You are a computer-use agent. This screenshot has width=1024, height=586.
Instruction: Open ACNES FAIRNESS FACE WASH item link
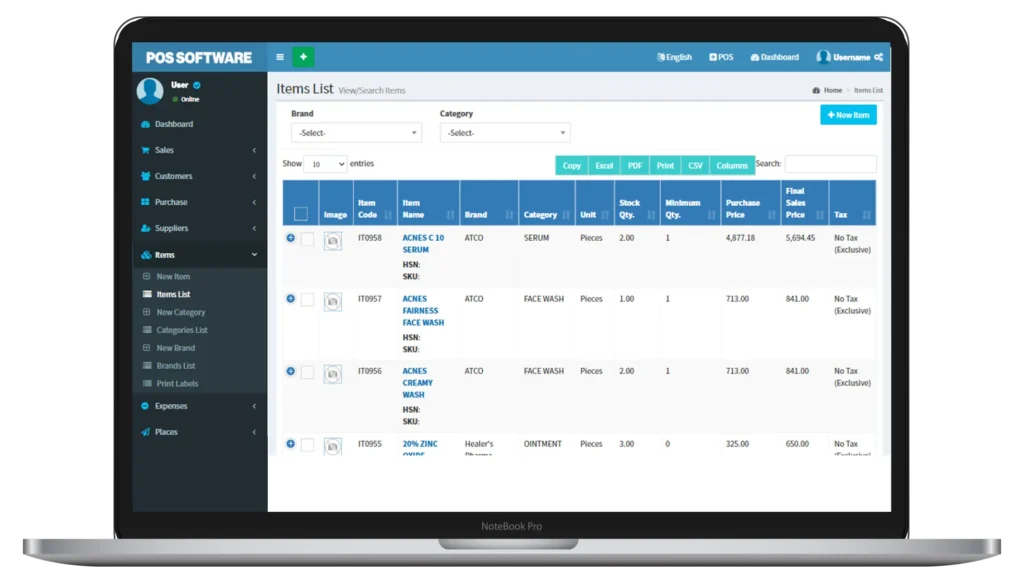point(422,310)
